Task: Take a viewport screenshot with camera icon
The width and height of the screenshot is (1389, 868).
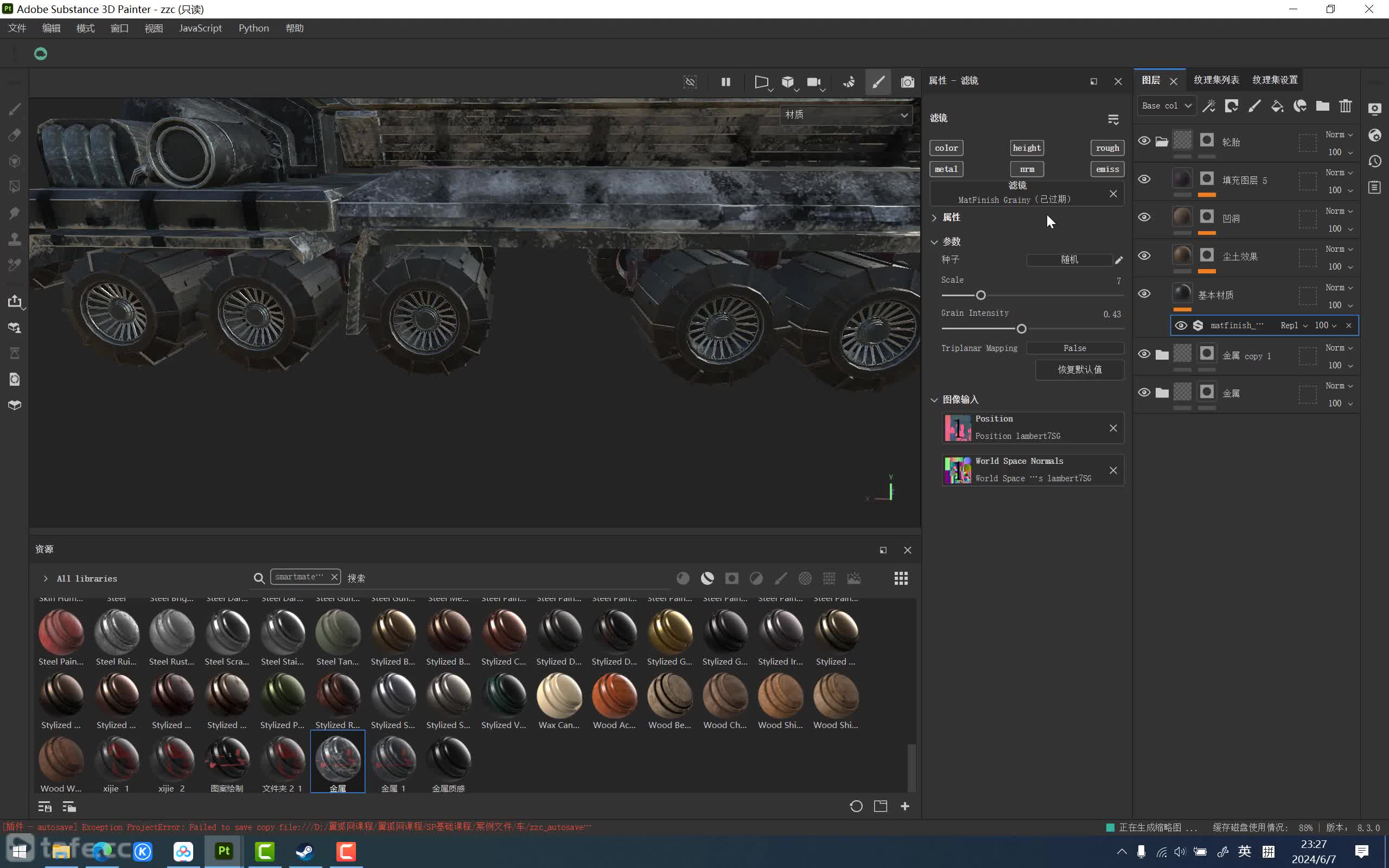Action: tap(907, 82)
